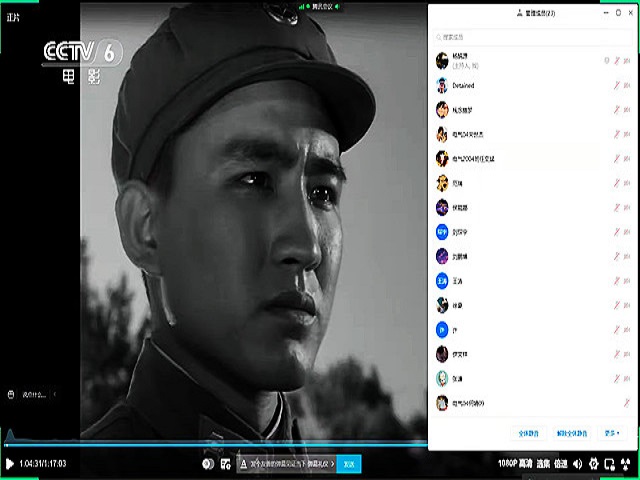The image size is (640, 480).
Task: Click the host's avatar in the 主持人 row
Action: 442,61
